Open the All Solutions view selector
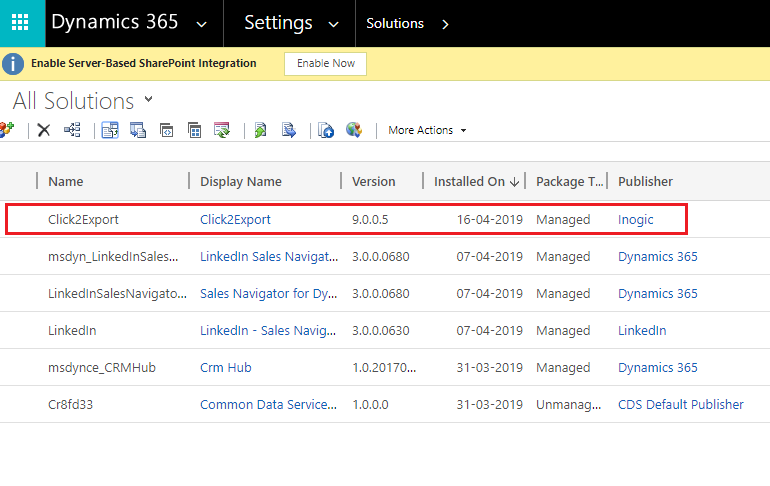 point(148,100)
